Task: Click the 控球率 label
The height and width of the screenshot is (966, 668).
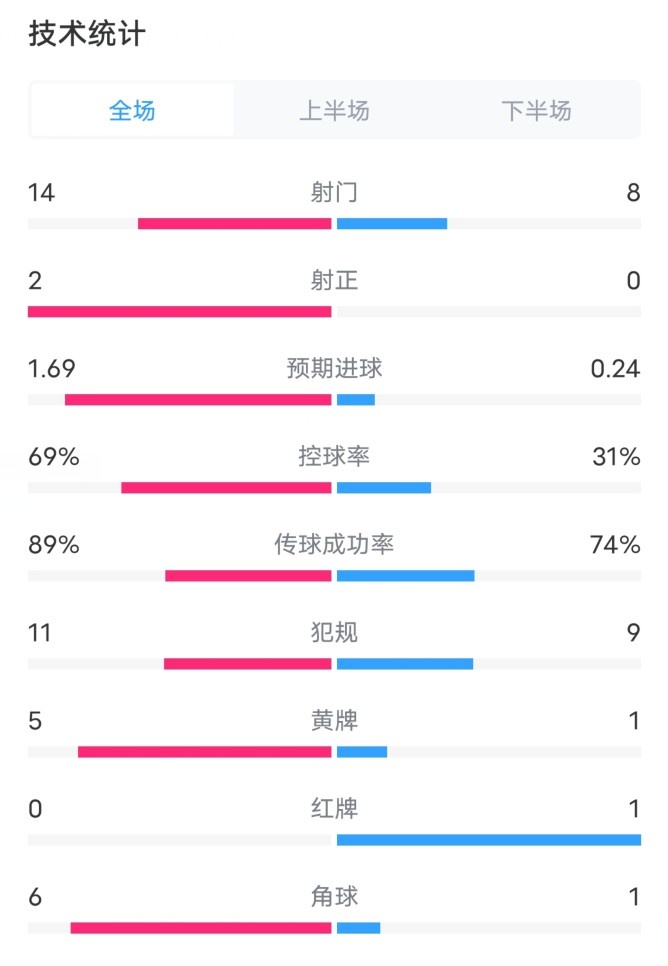Action: 334,456
